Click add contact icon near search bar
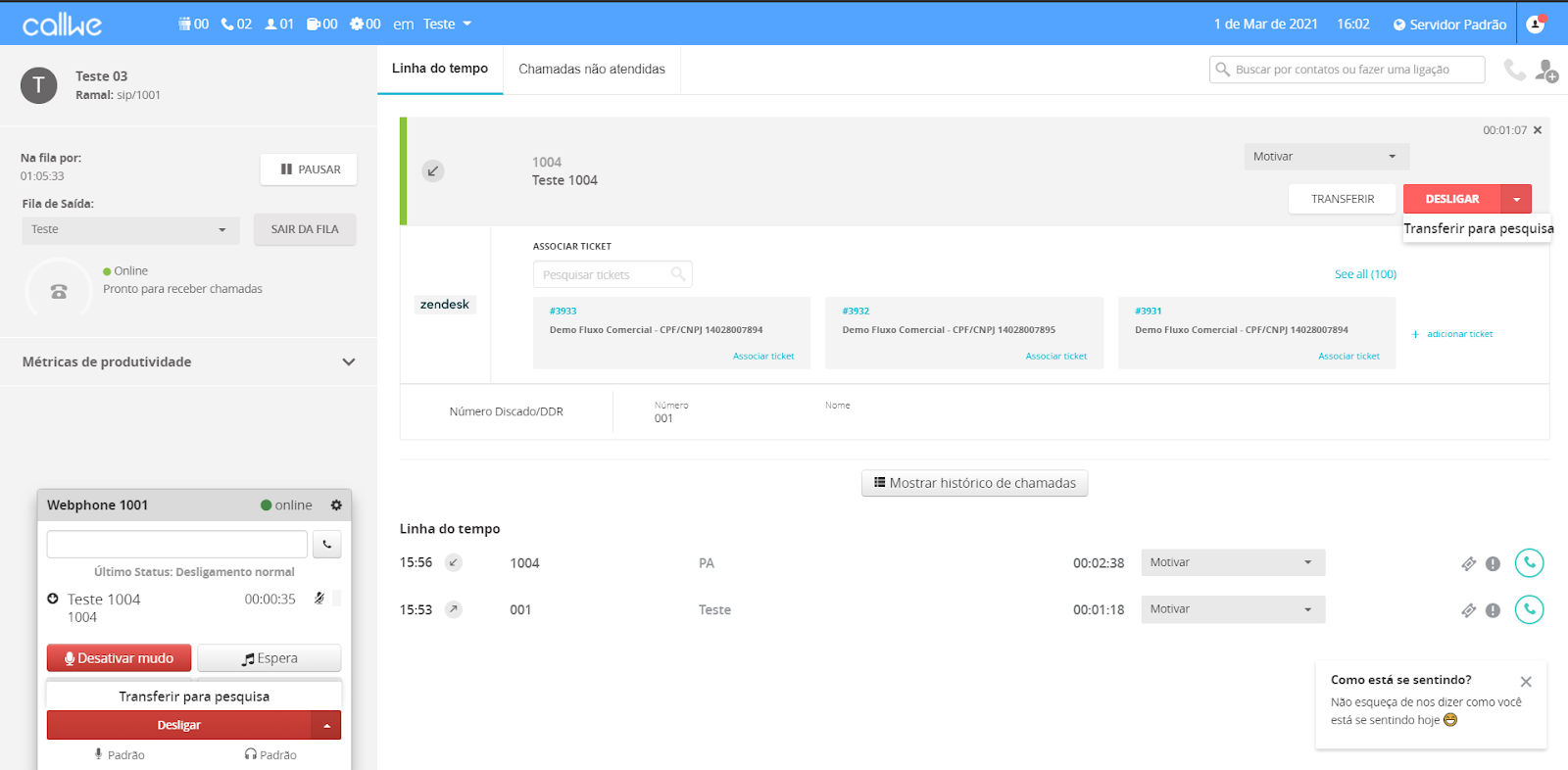 point(1546,71)
